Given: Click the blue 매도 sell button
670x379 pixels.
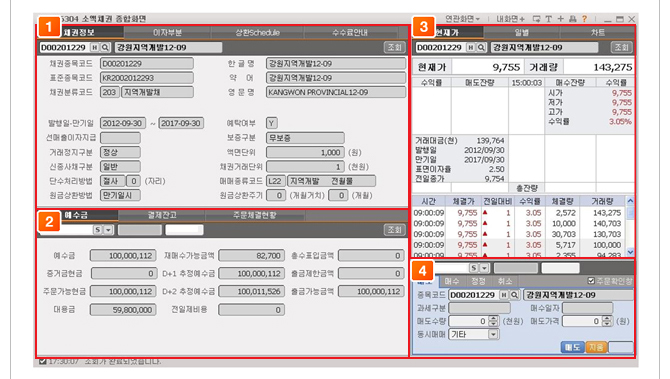Looking at the screenshot, I should point(572,347).
